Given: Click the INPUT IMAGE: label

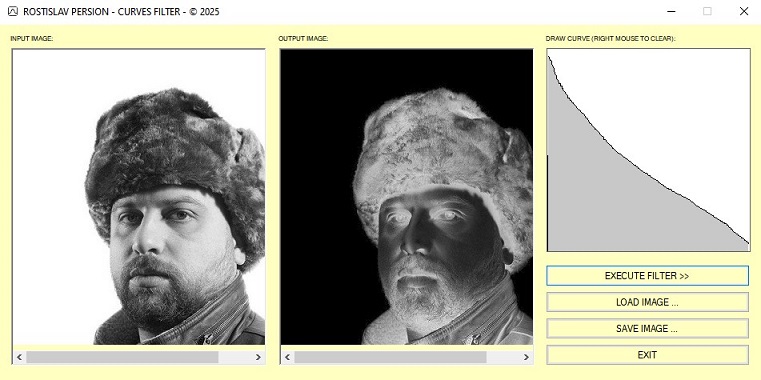Looking at the screenshot, I should pyautogui.click(x=32, y=38).
